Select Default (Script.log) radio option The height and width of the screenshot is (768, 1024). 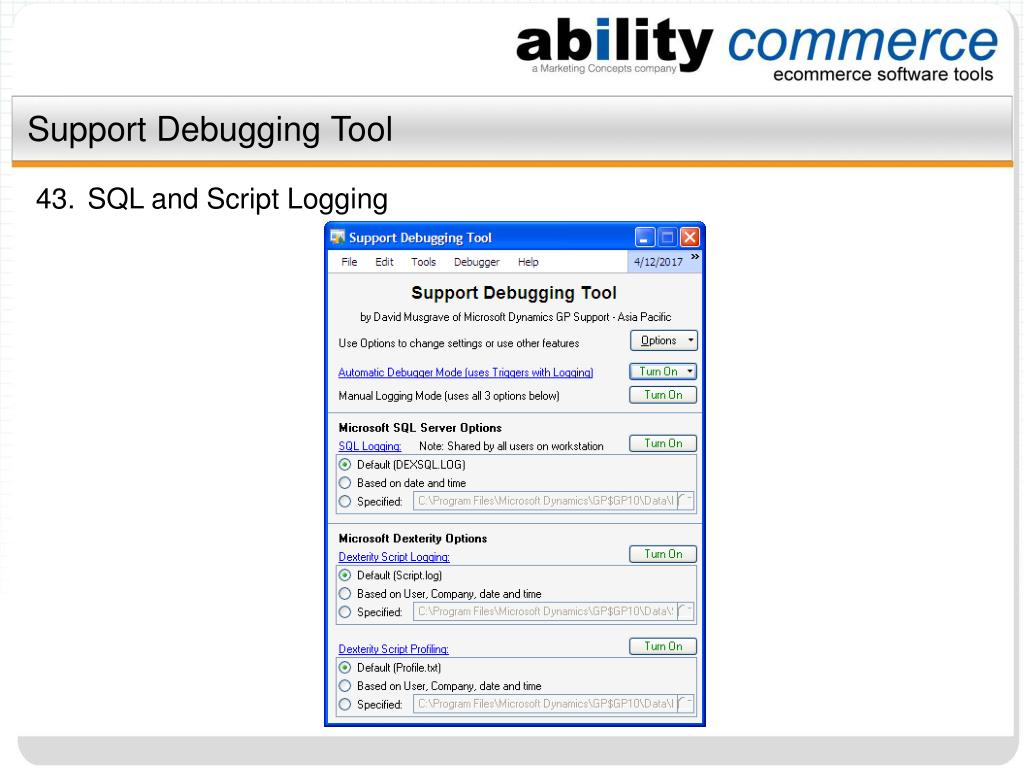[x=345, y=575]
